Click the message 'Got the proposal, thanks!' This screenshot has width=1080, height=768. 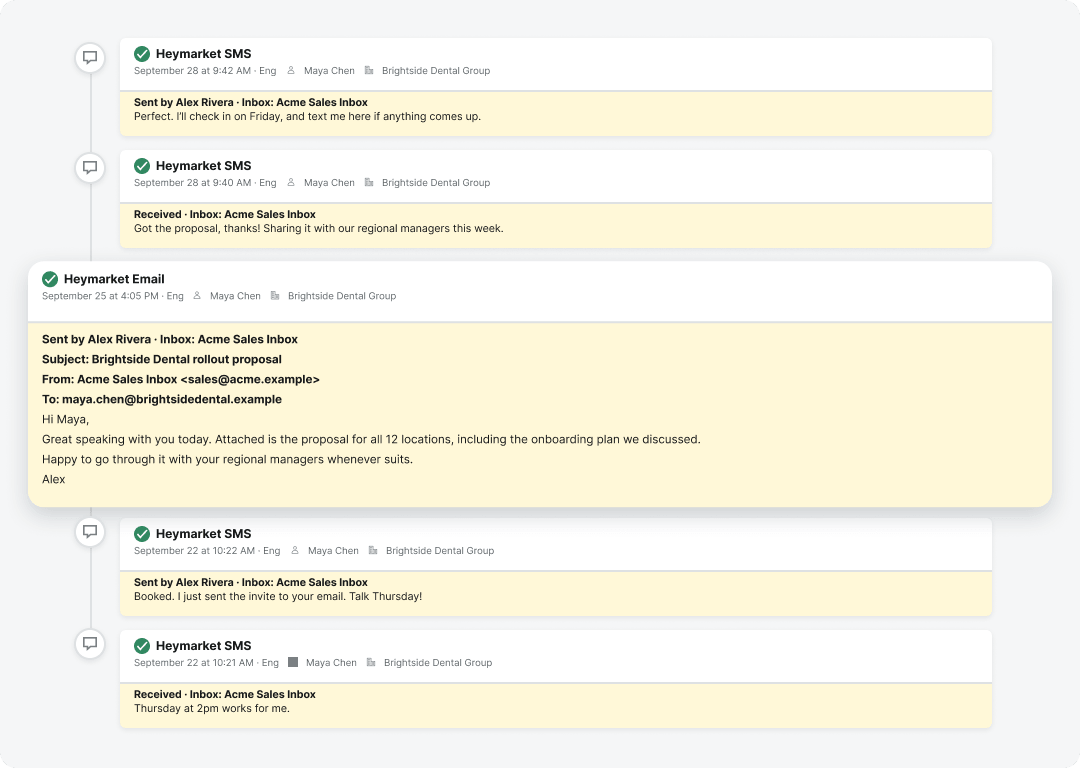(318, 229)
